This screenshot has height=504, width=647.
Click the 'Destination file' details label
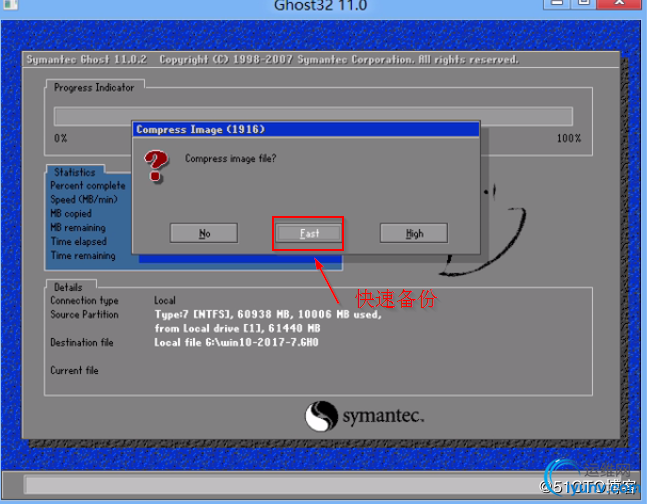coord(82,342)
